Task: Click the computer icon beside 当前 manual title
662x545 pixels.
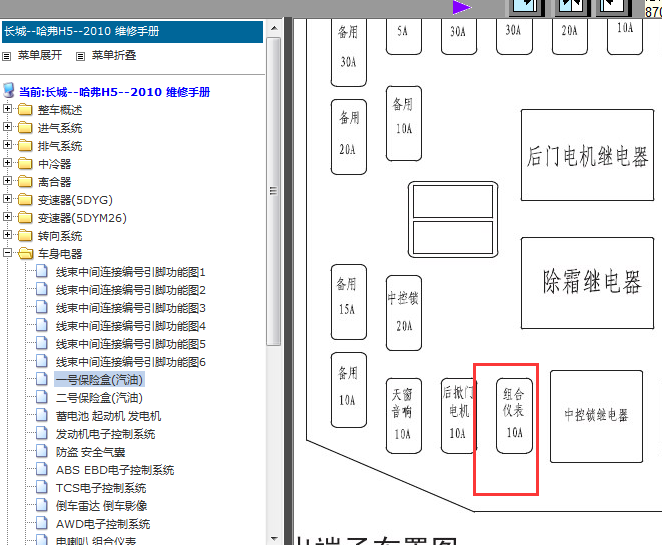Action: point(9,90)
